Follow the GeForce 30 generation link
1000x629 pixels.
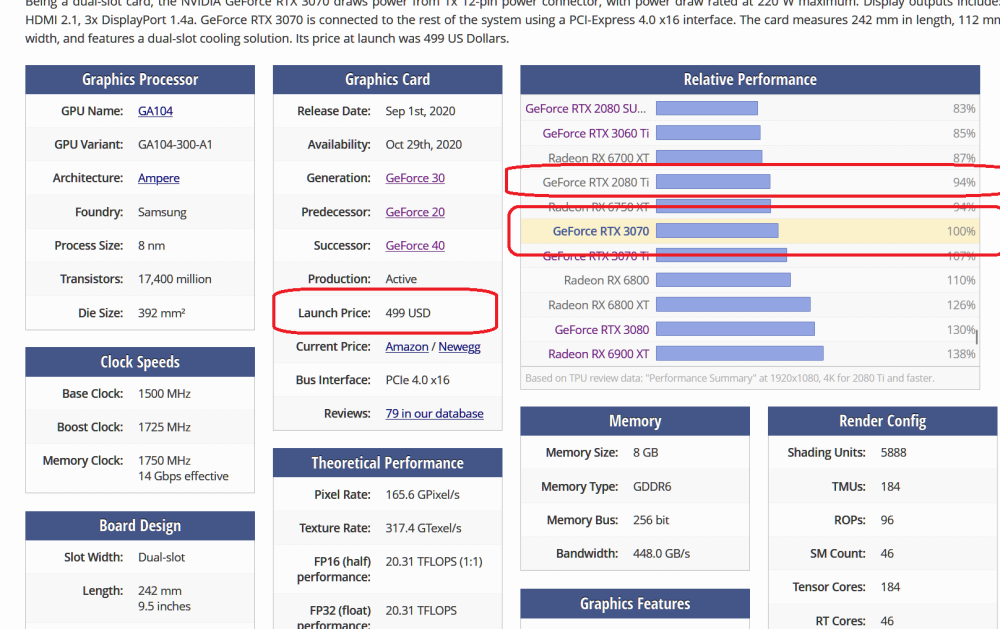(415, 178)
